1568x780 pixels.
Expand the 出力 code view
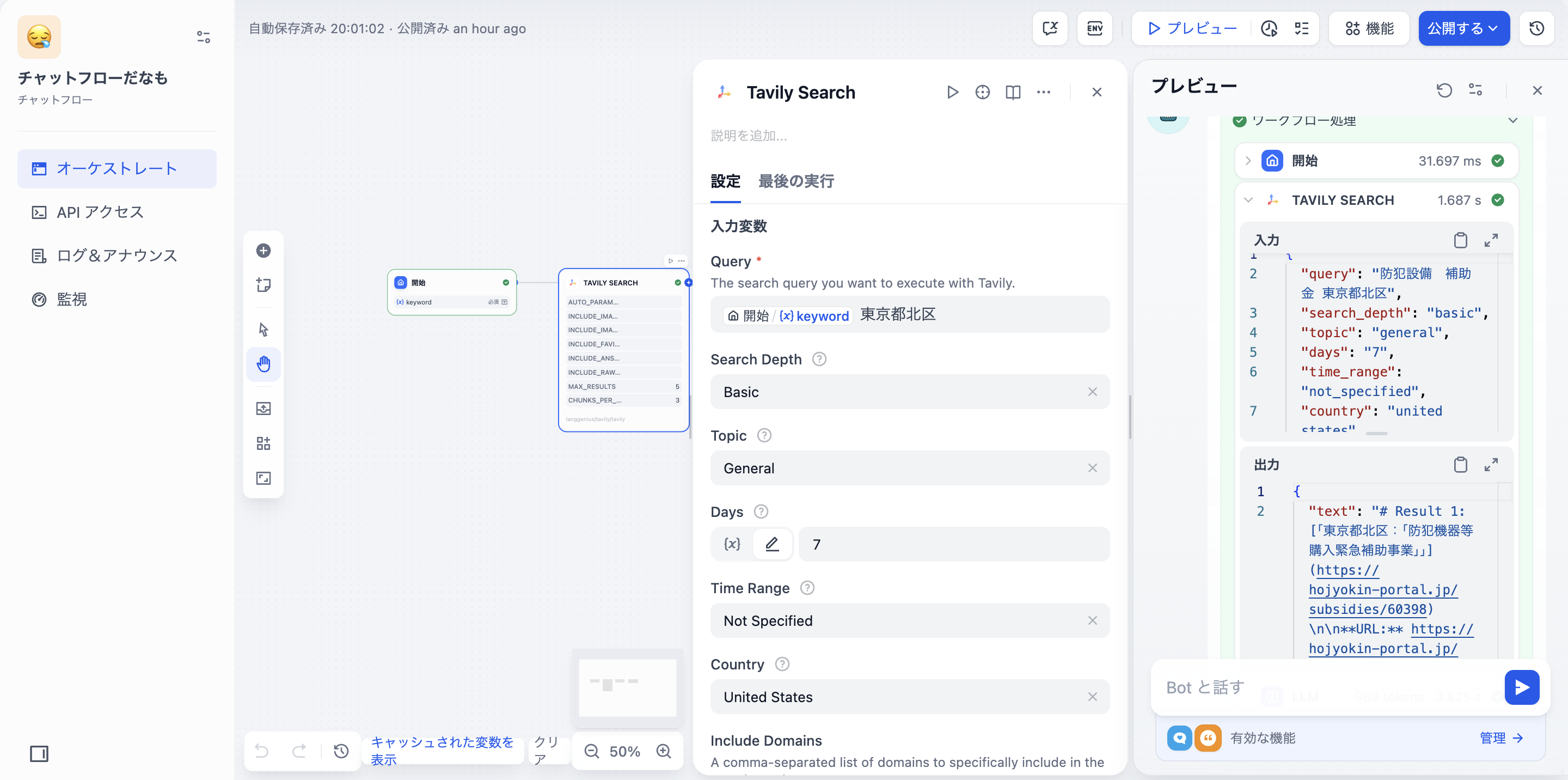click(x=1491, y=465)
